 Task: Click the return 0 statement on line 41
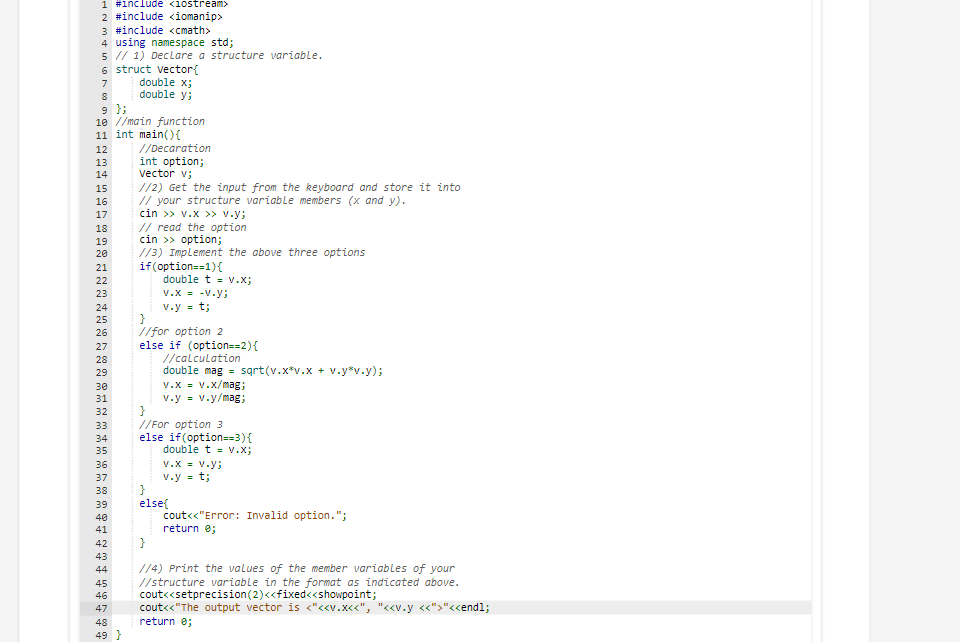tap(190, 528)
